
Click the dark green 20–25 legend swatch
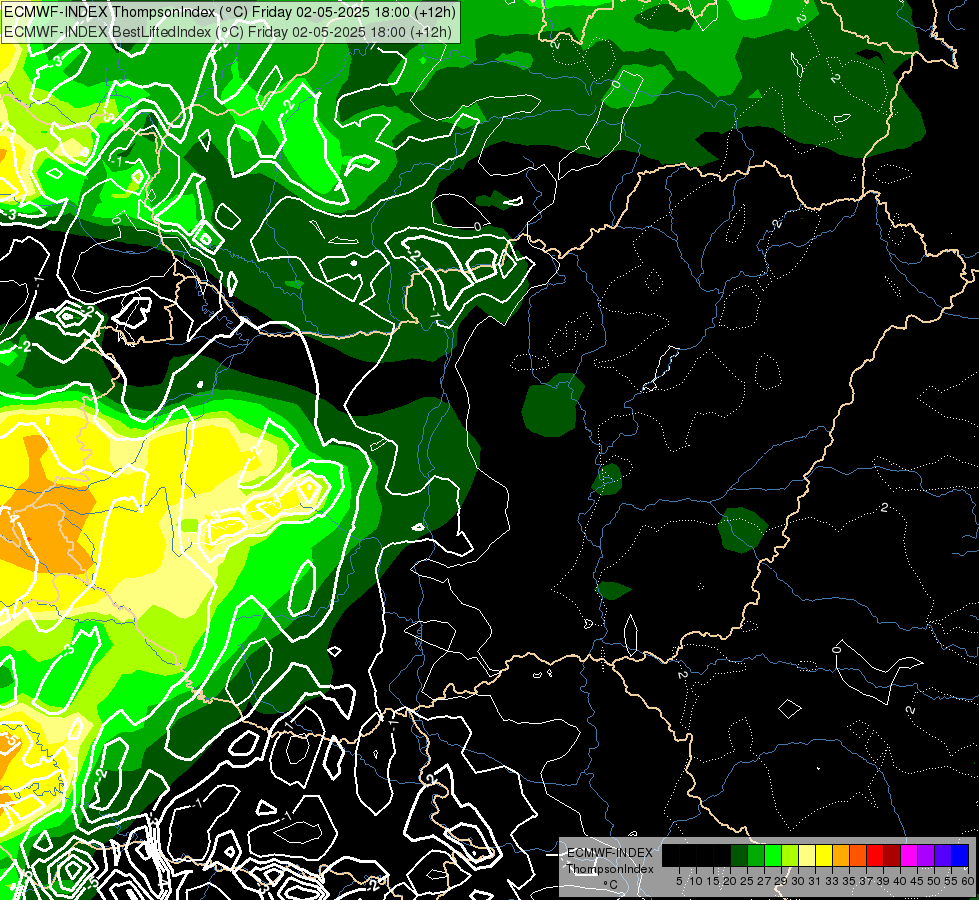(x=739, y=855)
